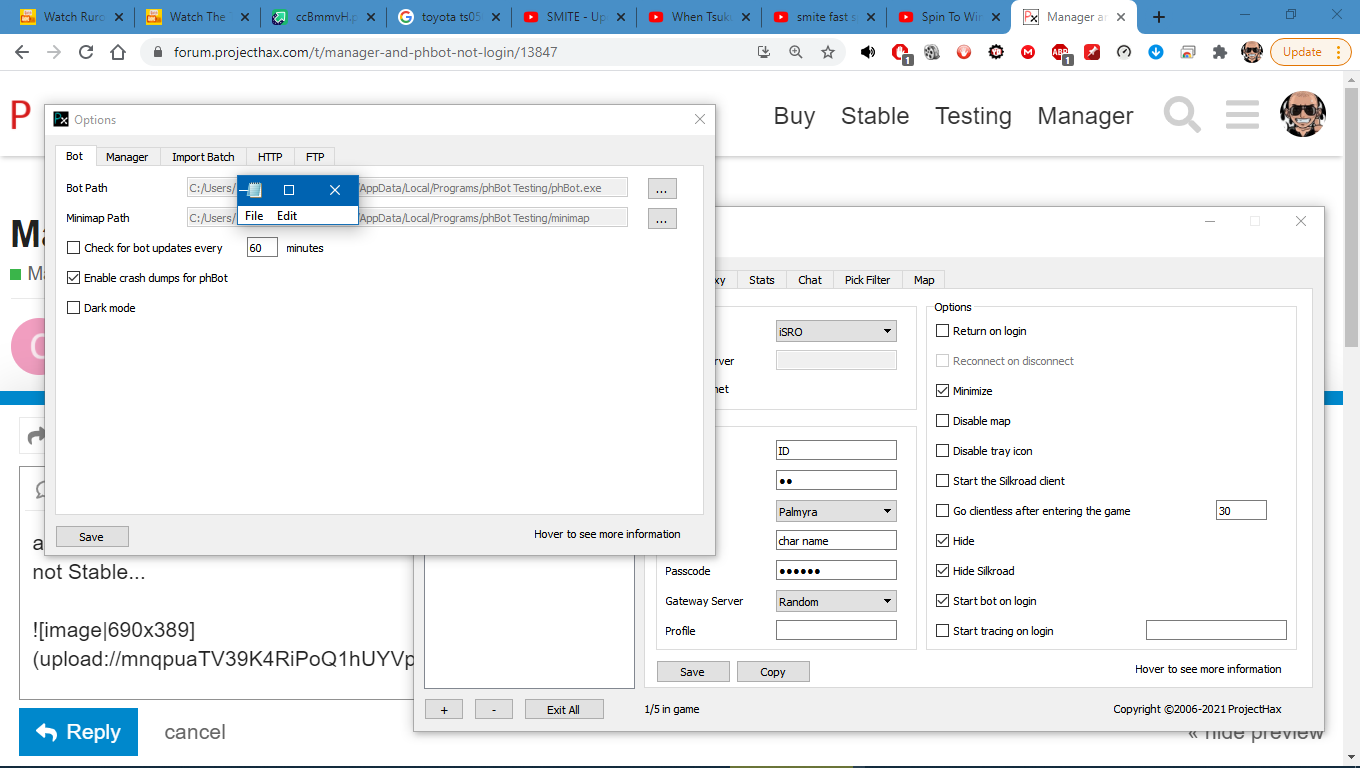
Task: Uncheck Hide Silkroad option
Action: pyautogui.click(x=942, y=571)
